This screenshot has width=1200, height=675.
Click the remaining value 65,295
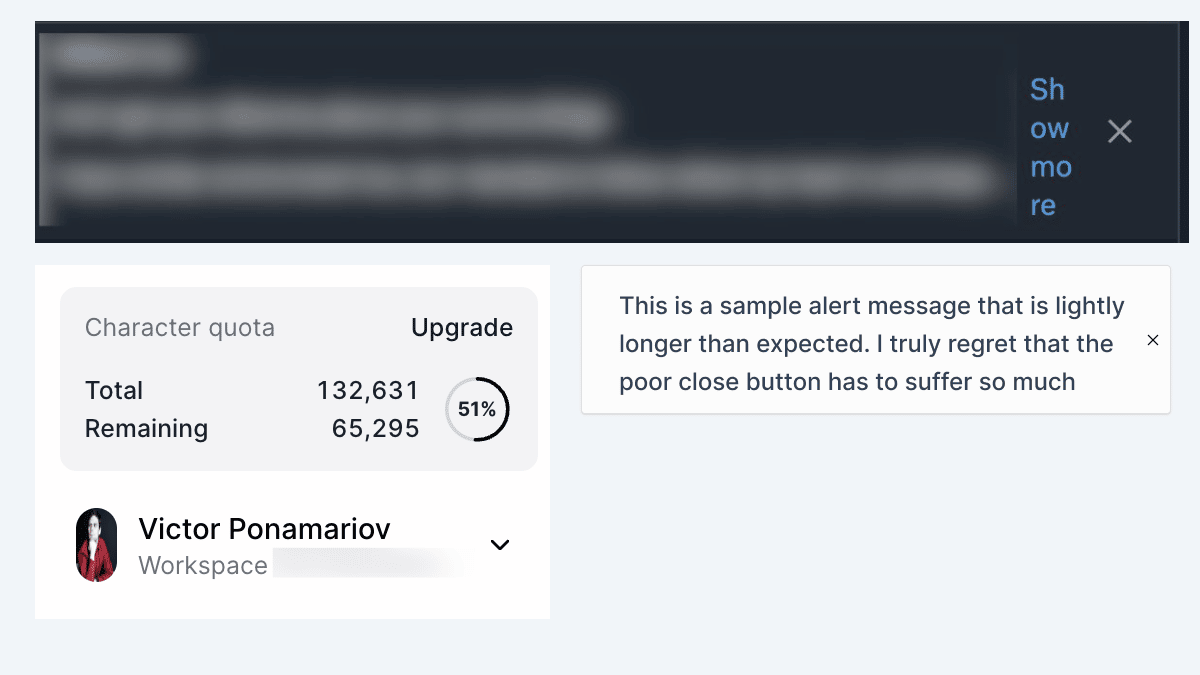375,428
